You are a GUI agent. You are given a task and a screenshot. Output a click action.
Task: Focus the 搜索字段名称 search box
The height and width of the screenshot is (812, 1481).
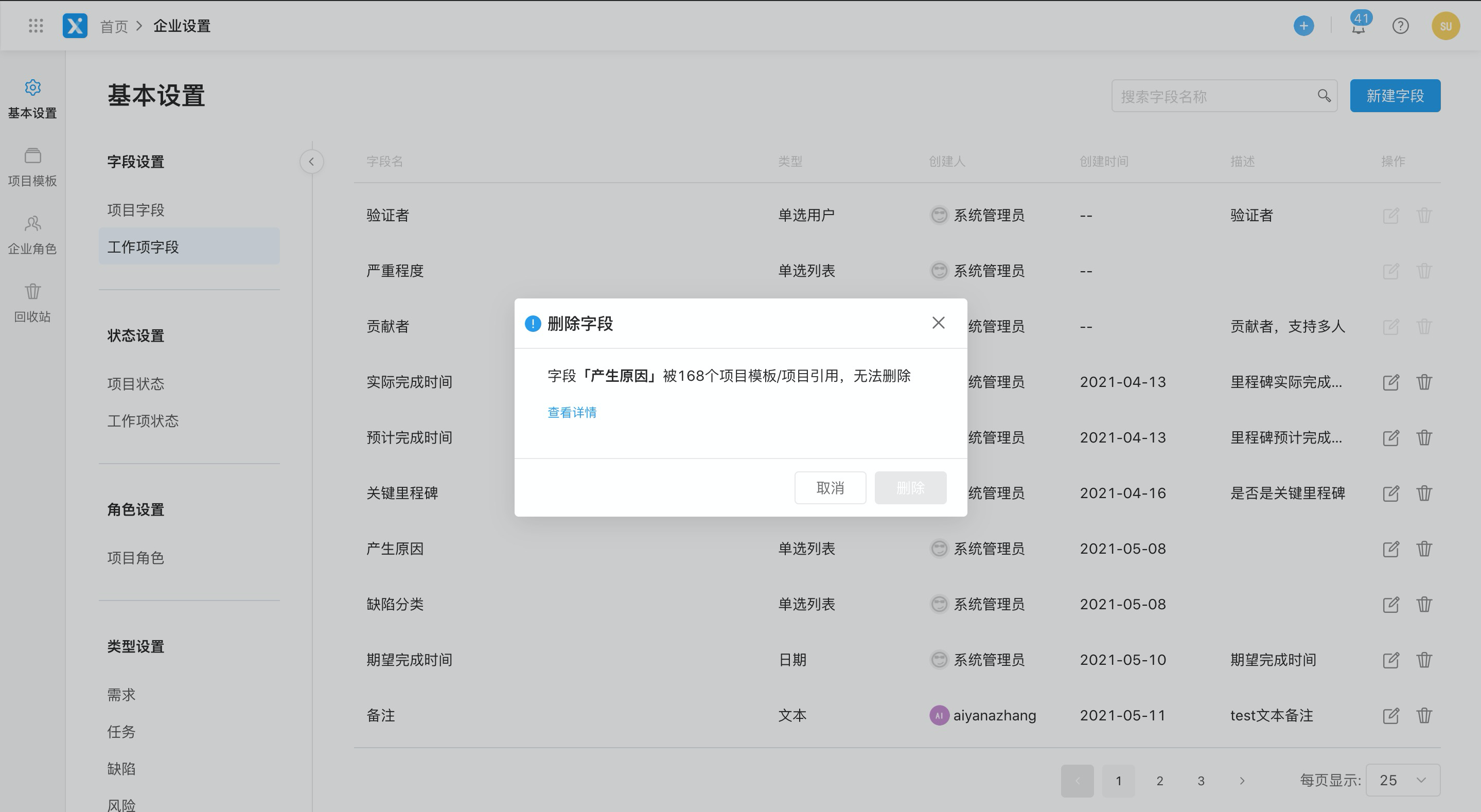click(1224, 96)
